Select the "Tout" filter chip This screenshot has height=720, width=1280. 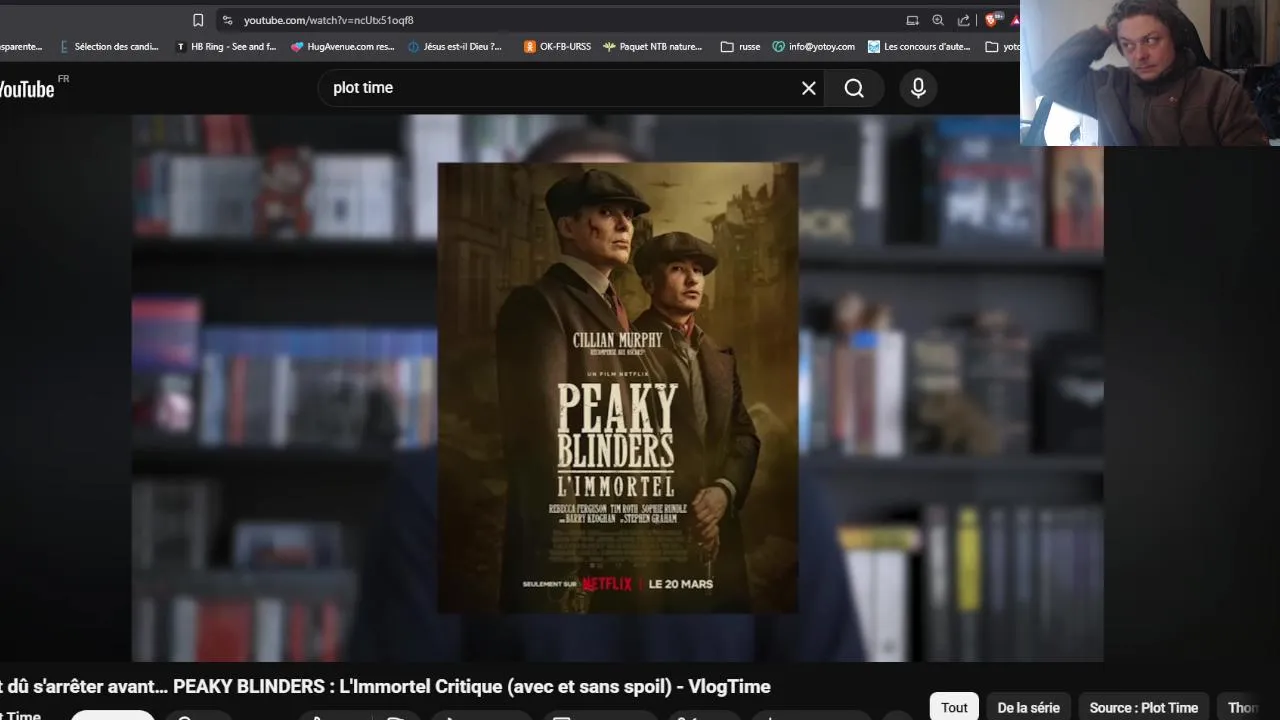pos(954,707)
